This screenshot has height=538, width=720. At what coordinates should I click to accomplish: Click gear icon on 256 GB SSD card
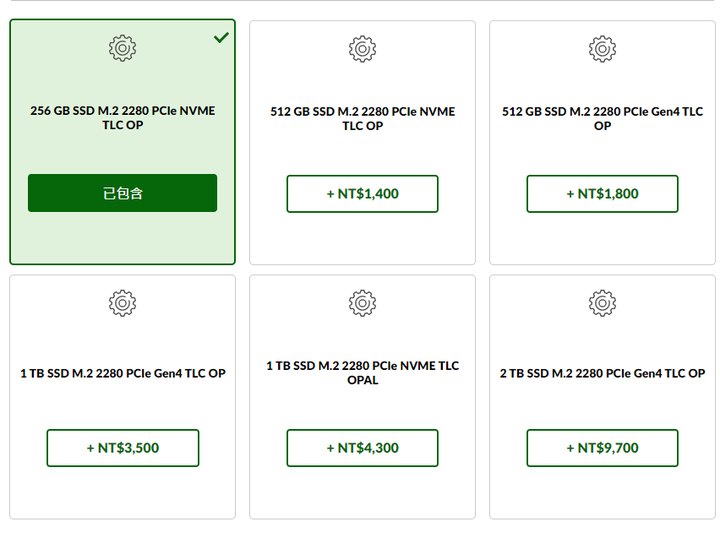[x=123, y=48]
